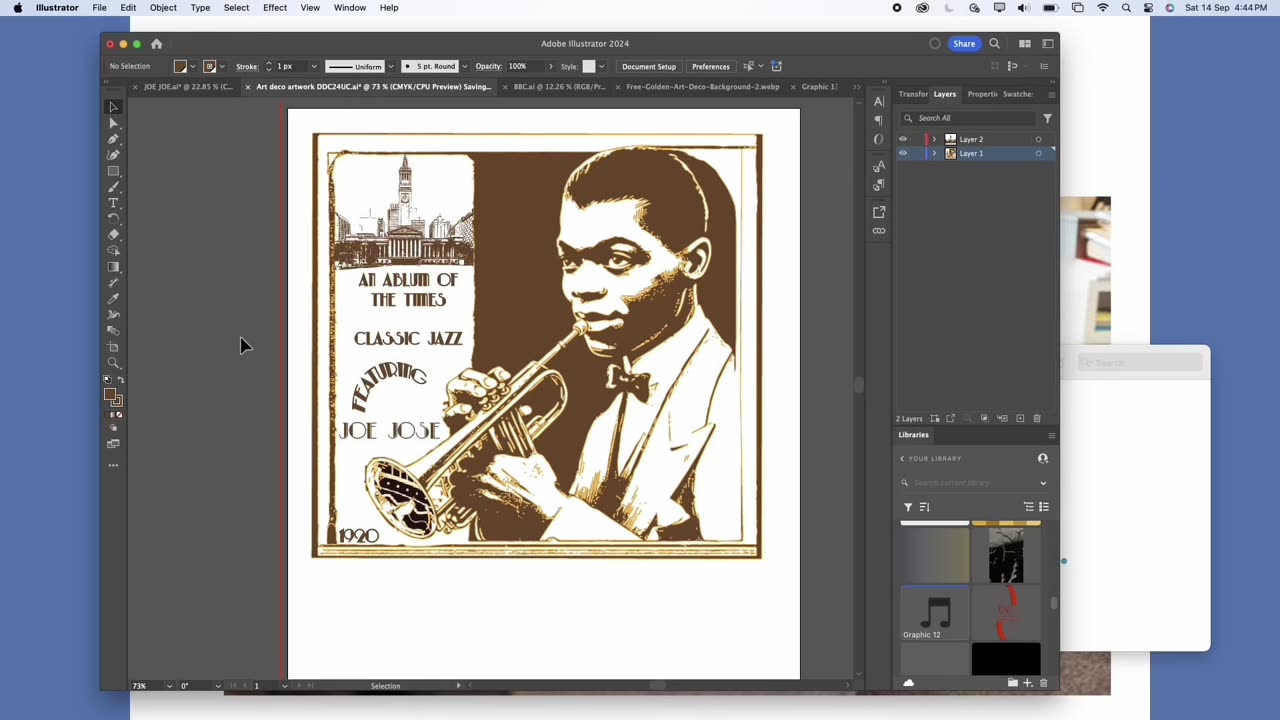Expand Layer 1 contents
1280x720 pixels.
coord(934,153)
